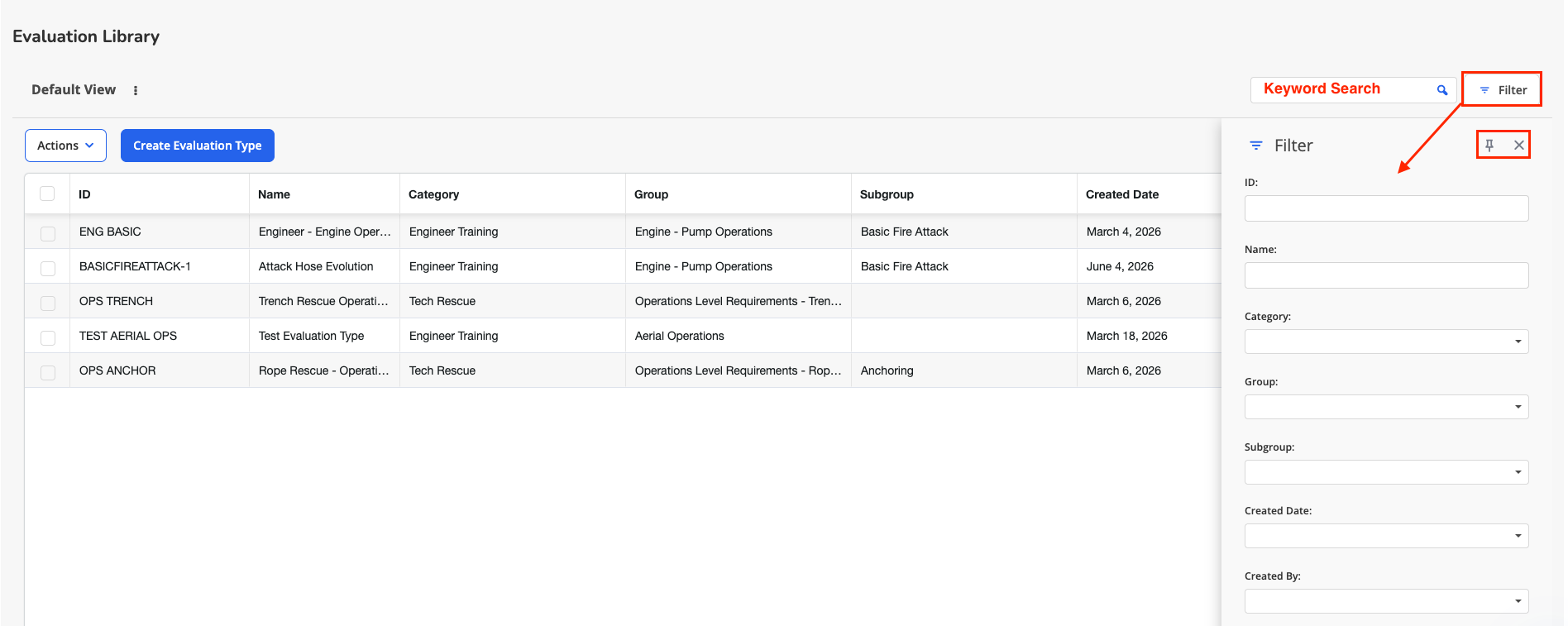Check the BASICFIREATTACK-1 row checkbox
Image resolution: width=1568 pixels, height=626 pixels.
[x=48, y=268]
